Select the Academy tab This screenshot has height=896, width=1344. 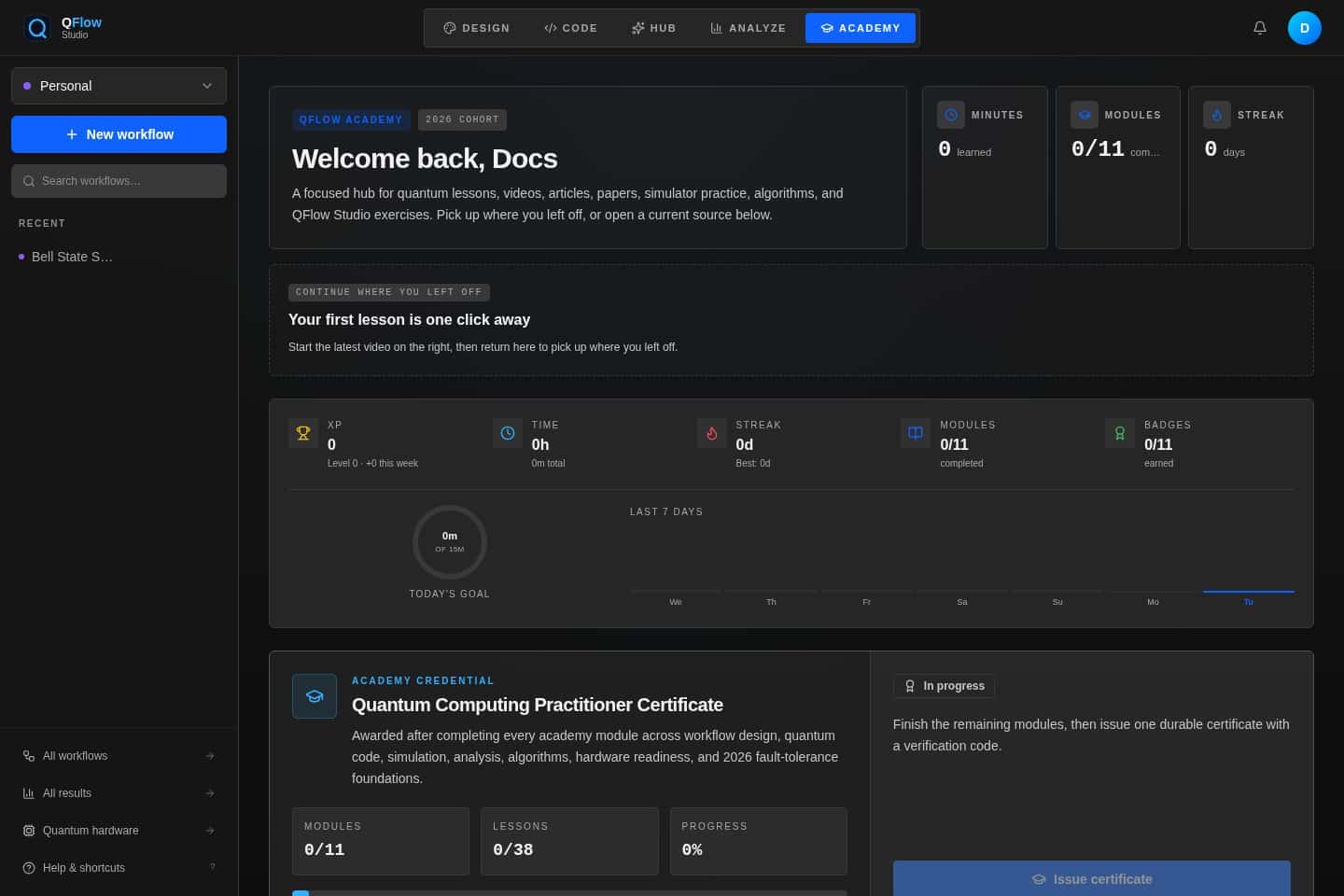coord(861,28)
